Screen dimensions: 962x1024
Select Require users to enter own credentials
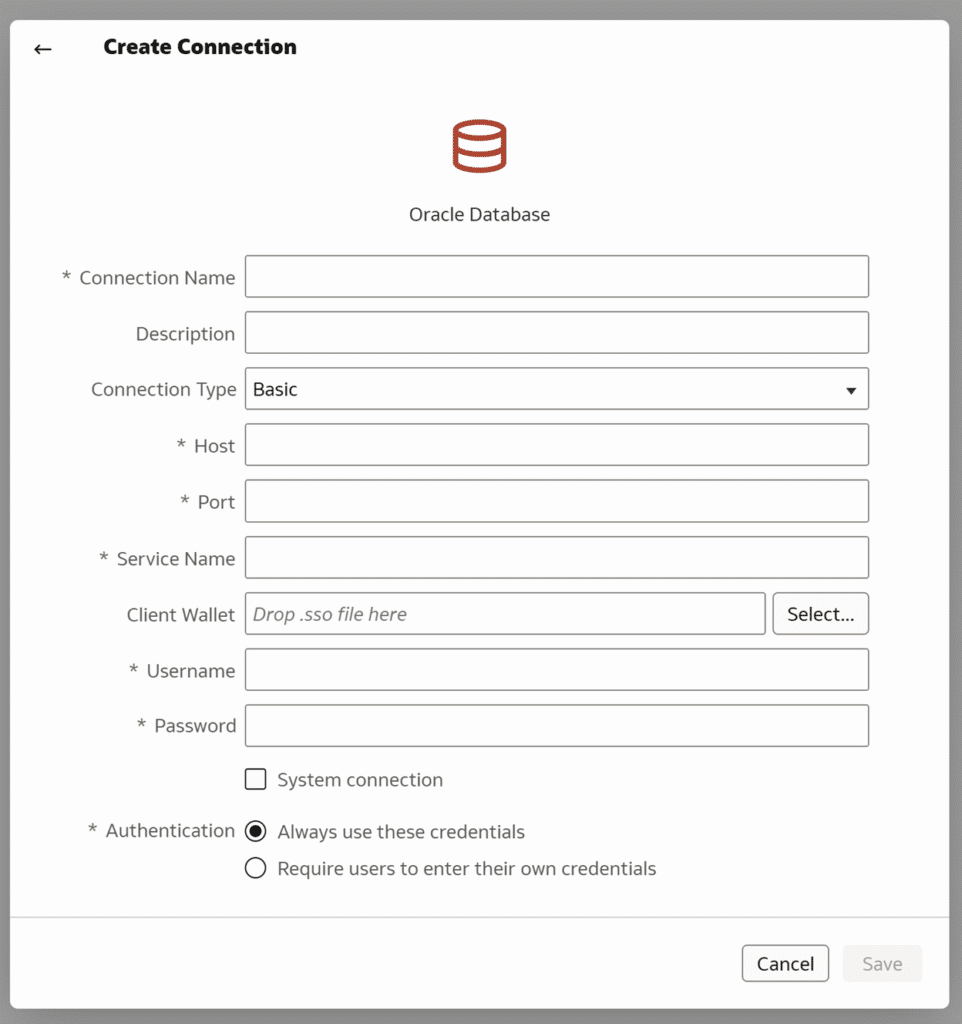pos(255,868)
